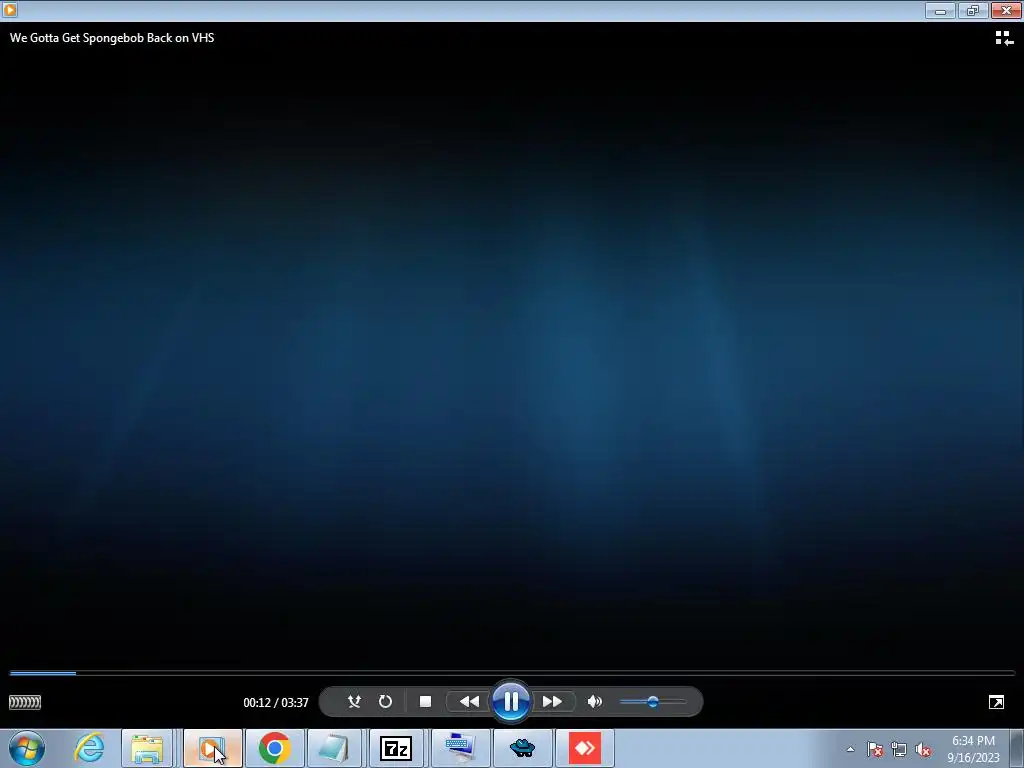Switch to Library view icon
Image resolution: width=1024 pixels, height=768 pixels.
pyautogui.click(x=1004, y=39)
